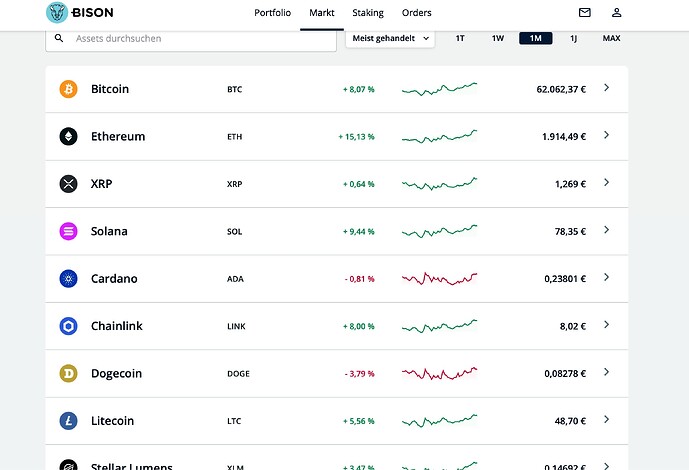This screenshot has height=470, width=689.
Task: Click the Solana coin icon
Action: click(x=69, y=231)
